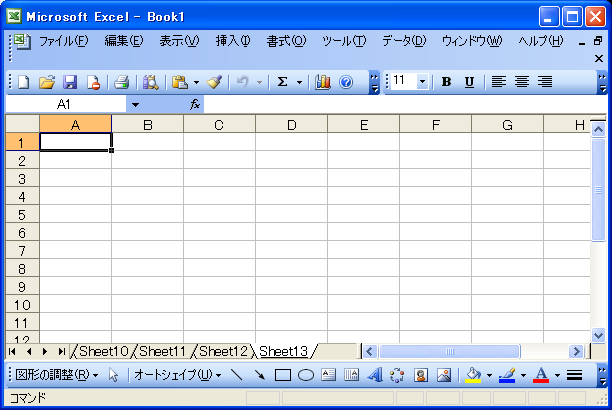The image size is (612, 410).
Task: Center align text icon
Action: (x=522, y=82)
